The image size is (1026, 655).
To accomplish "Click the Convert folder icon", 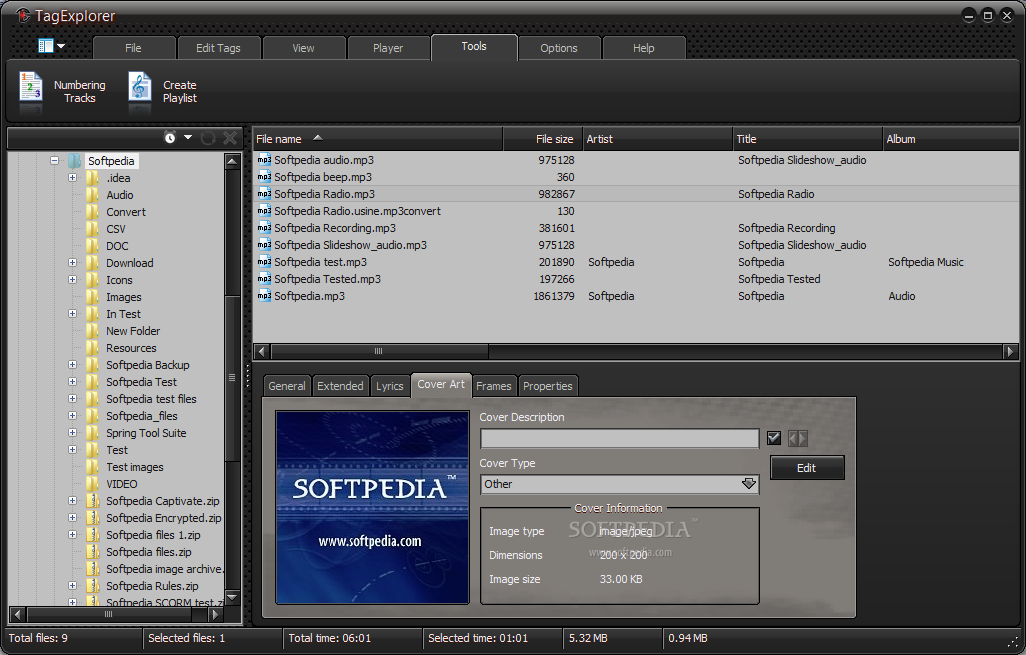I will (93, 212).
